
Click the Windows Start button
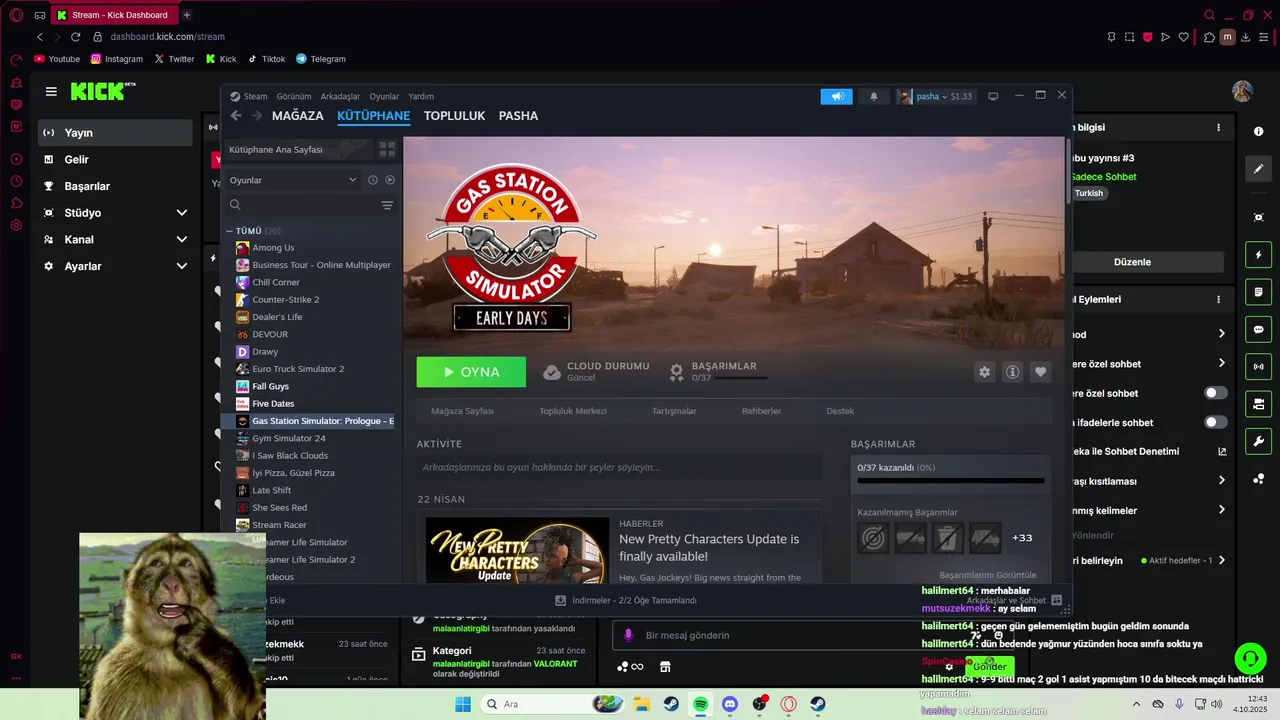(463, 704)
